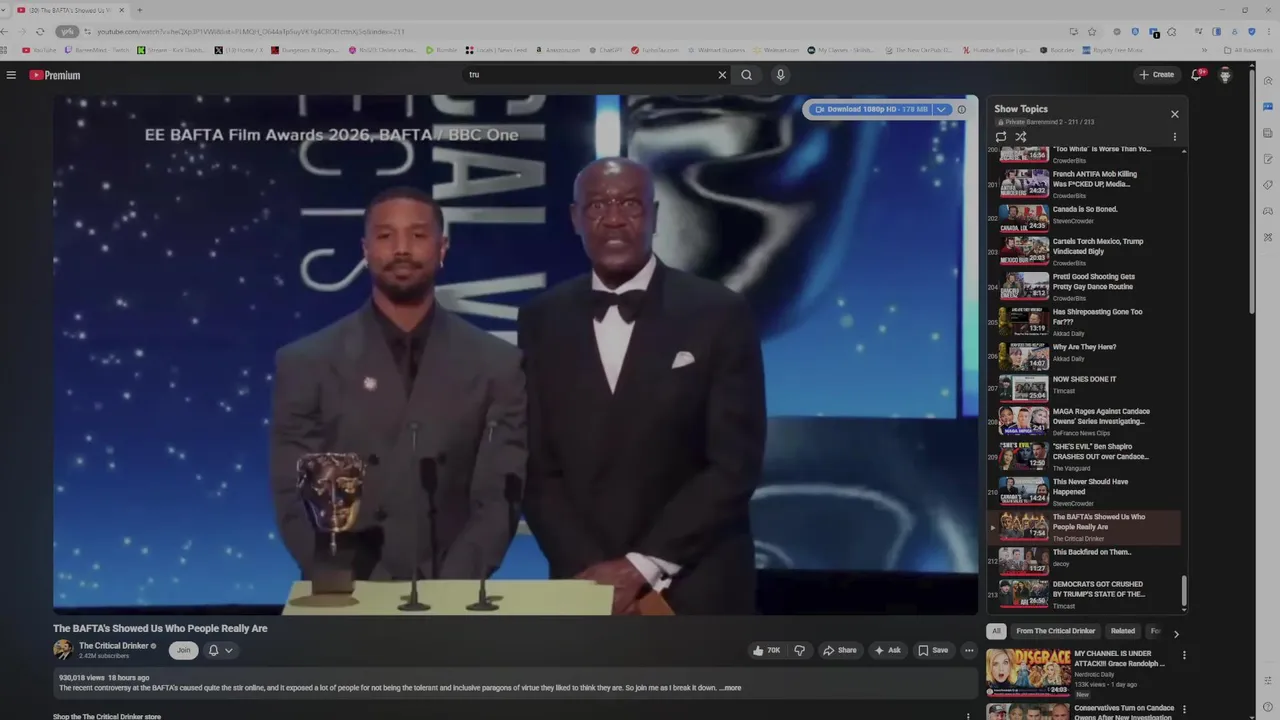Run the search with the magnifier button
This screenshot has width=1280, height=720.
(746, 75)
